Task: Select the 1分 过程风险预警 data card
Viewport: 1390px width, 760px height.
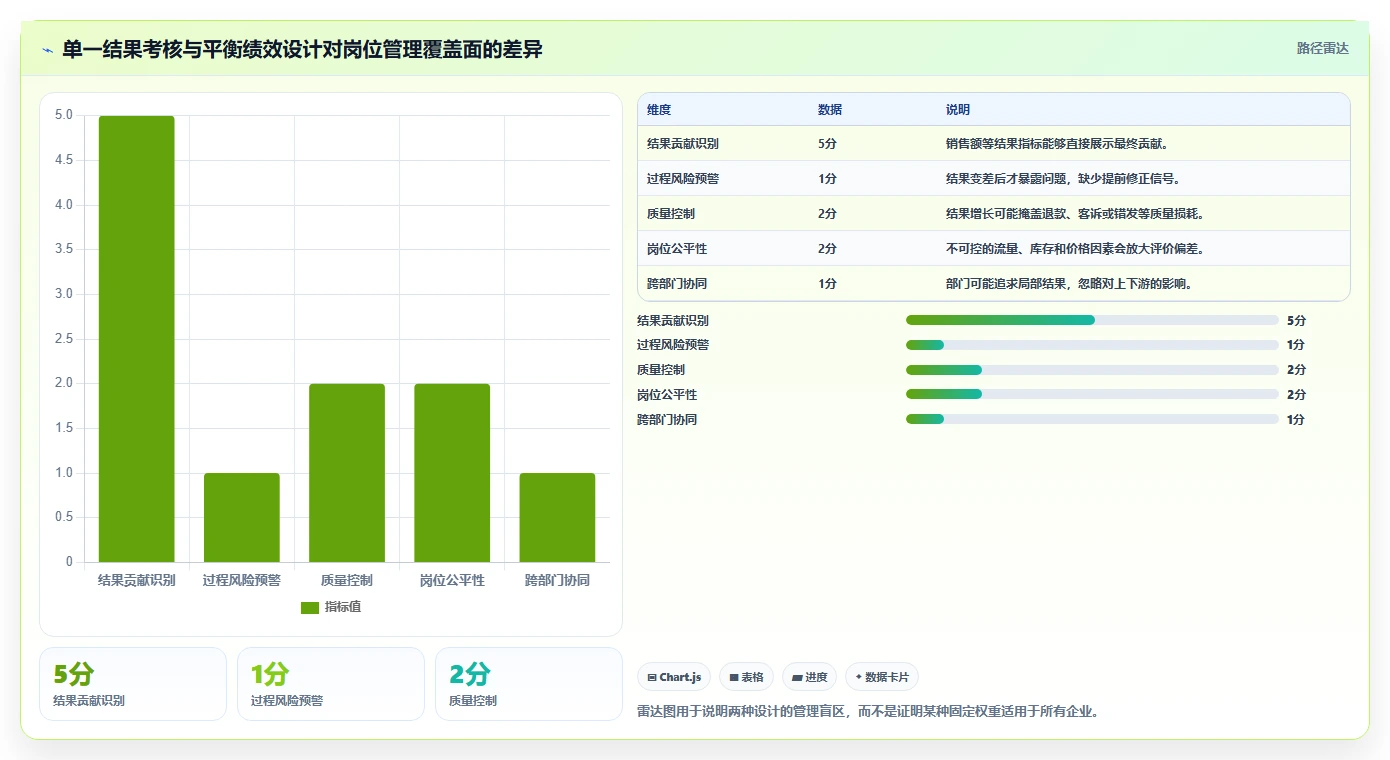Action: click(331, 684)
